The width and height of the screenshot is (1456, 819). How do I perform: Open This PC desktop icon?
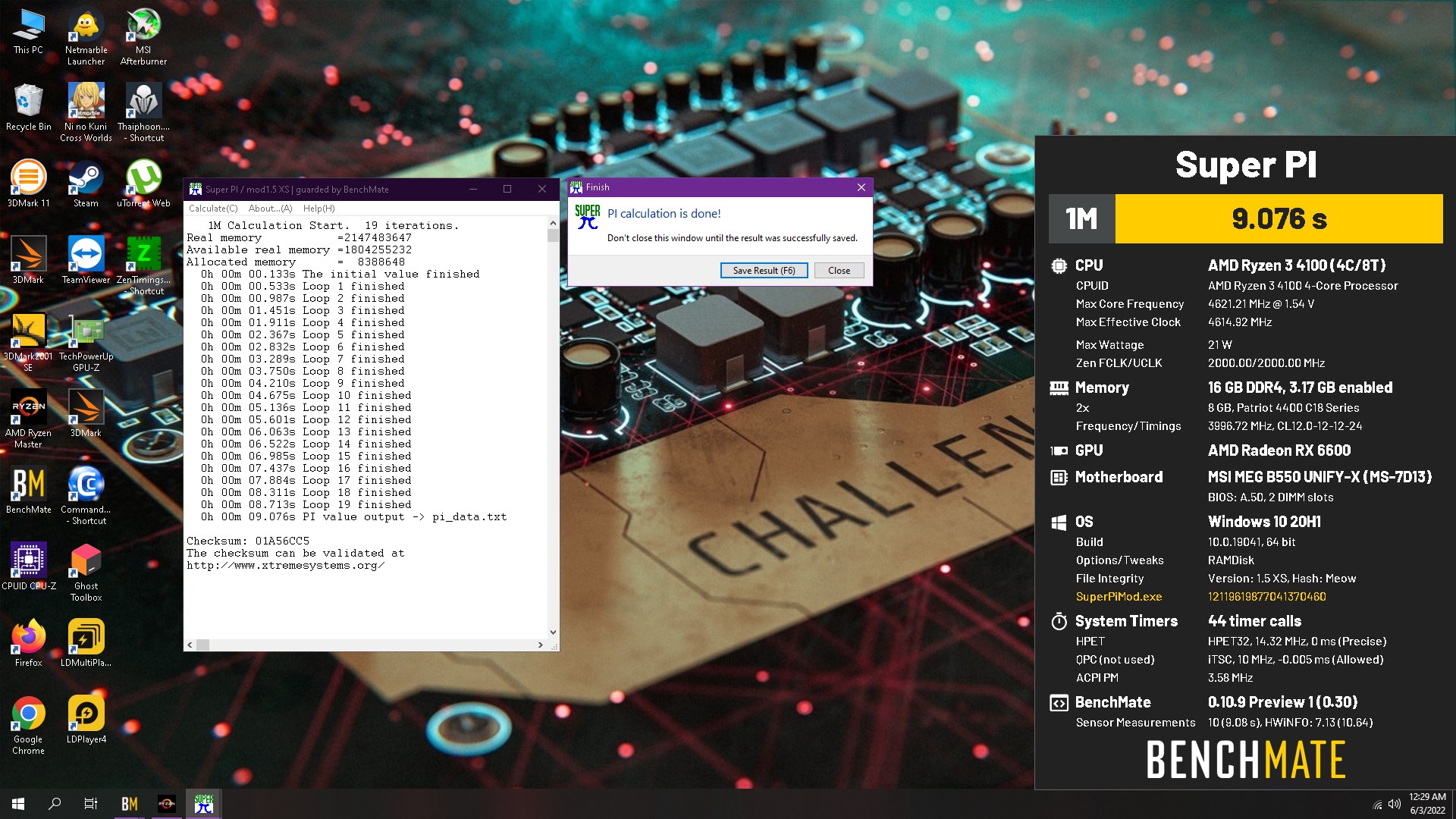(x=28, y=32)
